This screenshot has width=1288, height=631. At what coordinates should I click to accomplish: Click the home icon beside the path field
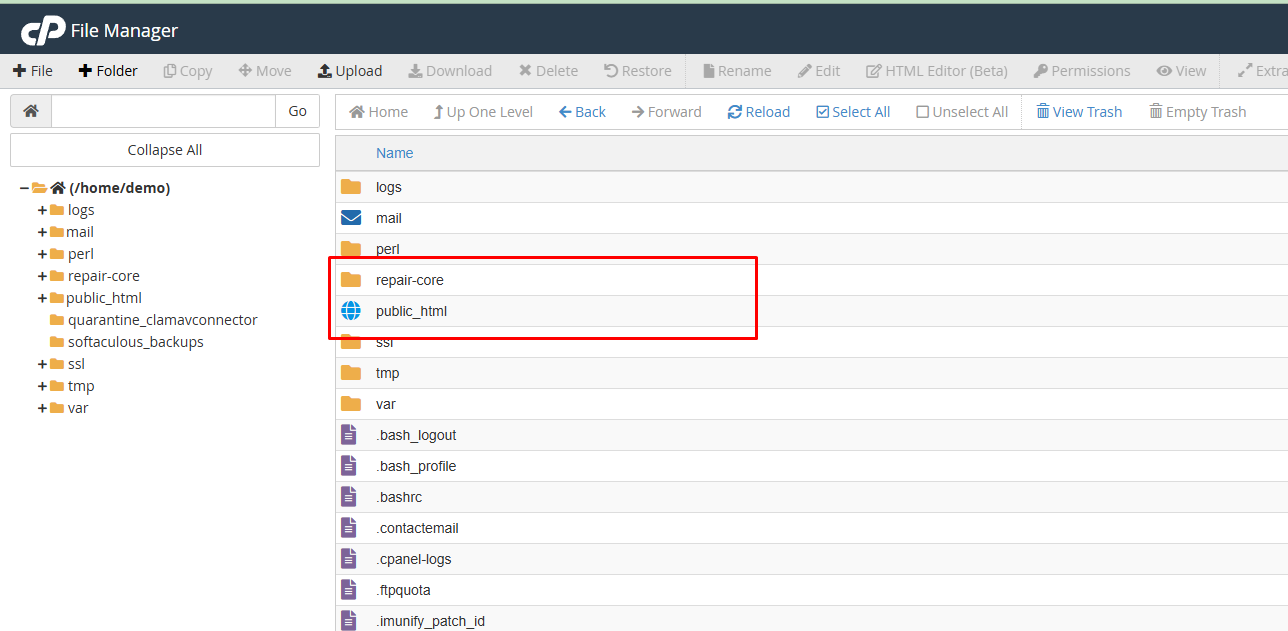[29, 110]
